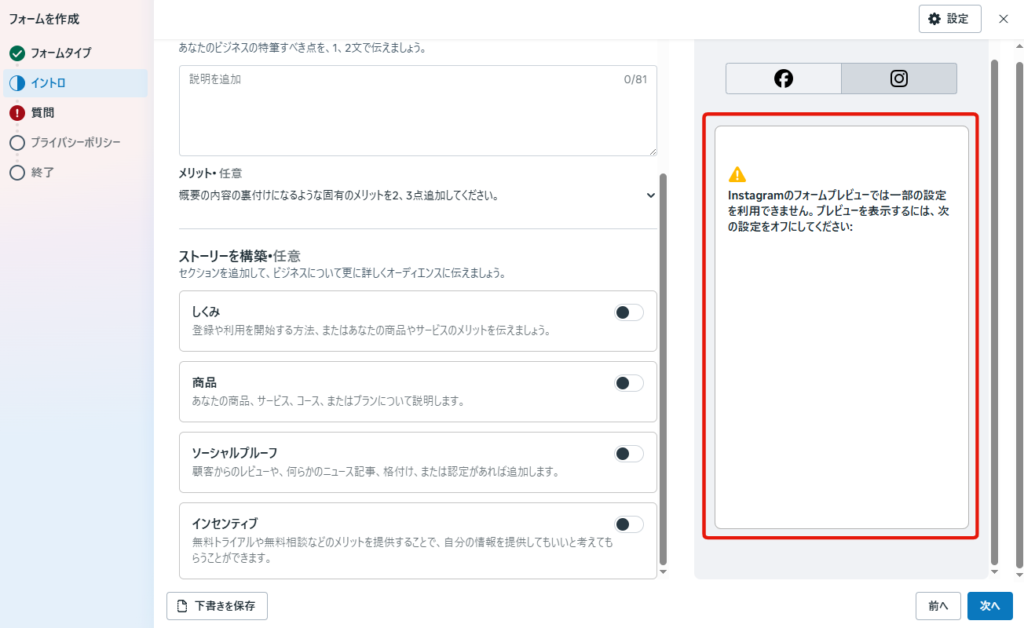Enable the インセンティブ section toggle
1024x628 pixels.
[628, 523]
